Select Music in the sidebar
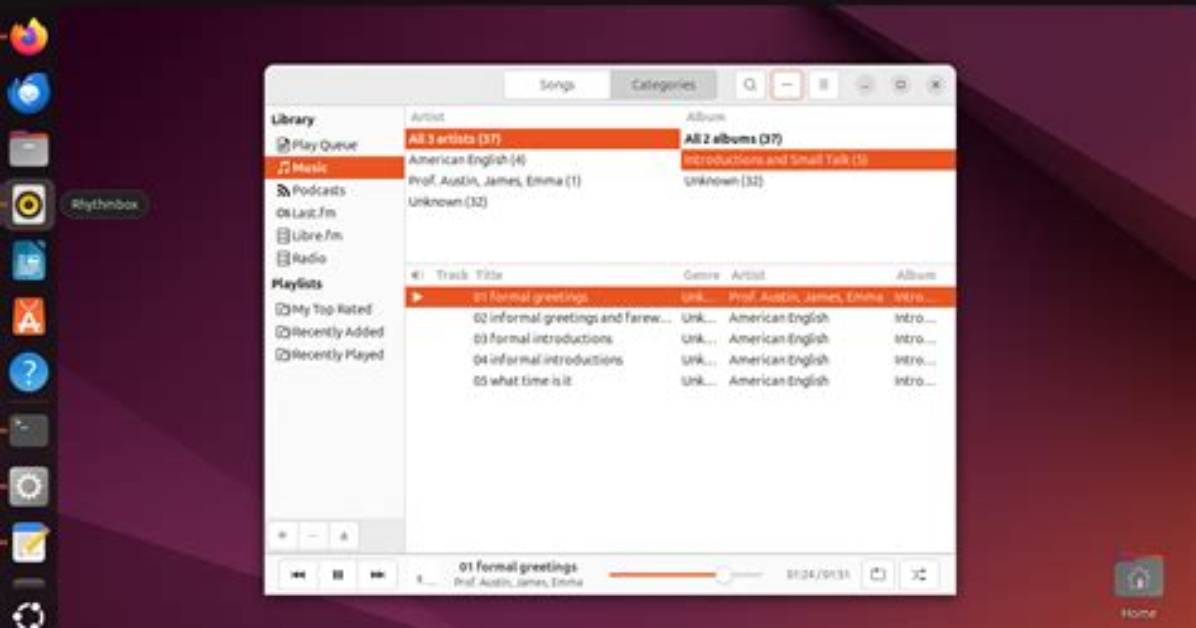Screen dimensions: 1196x628 pos(335,167)
